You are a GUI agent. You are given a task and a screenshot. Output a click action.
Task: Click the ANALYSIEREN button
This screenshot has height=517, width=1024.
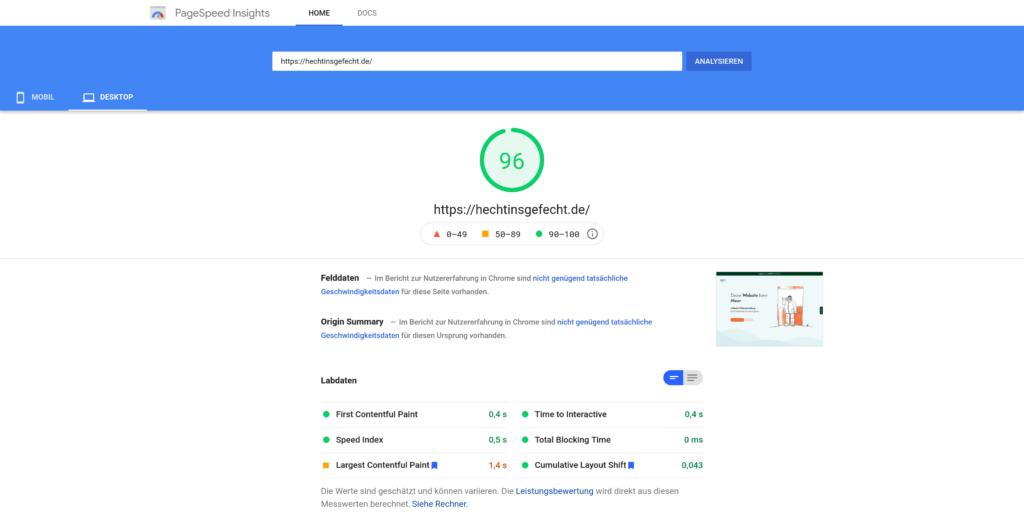(x=718, y=61)
